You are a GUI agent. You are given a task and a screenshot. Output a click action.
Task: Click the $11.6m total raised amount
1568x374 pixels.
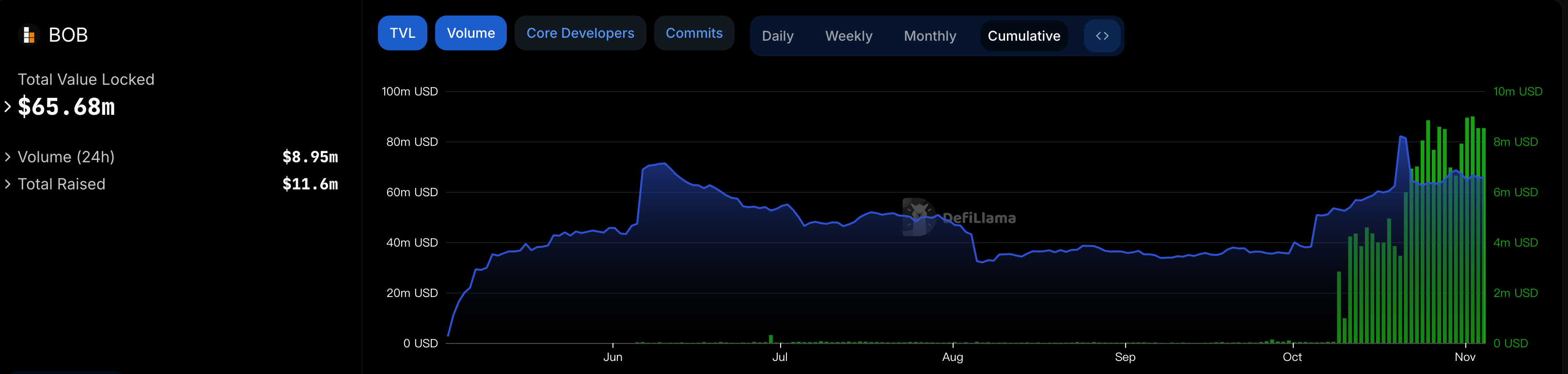(x=310, y=184)
